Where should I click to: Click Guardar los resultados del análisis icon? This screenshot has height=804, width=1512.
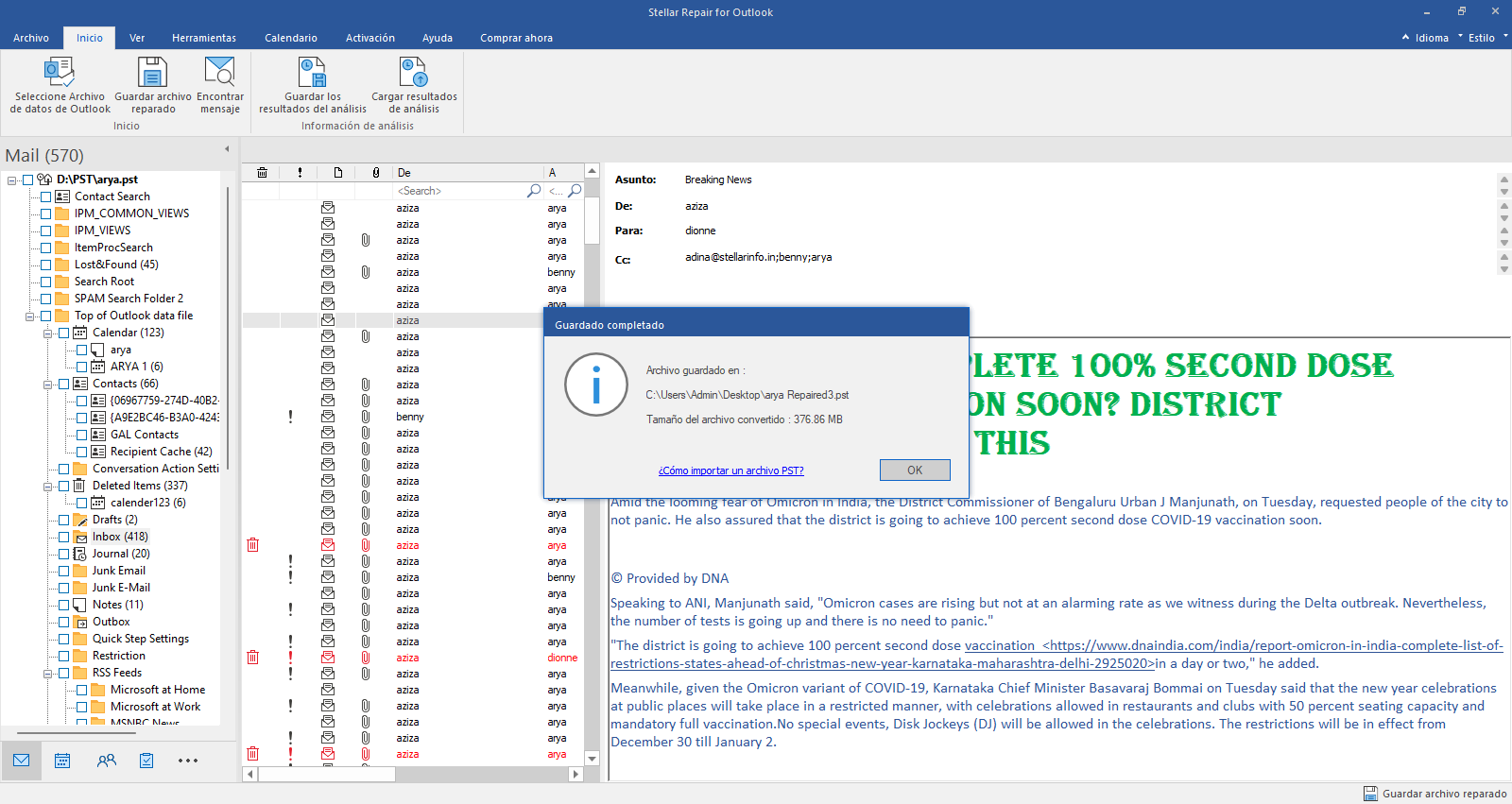point(312,72)
